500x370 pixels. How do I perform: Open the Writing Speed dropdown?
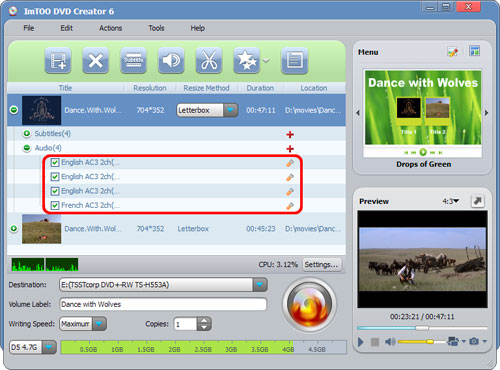coord(99,324)
